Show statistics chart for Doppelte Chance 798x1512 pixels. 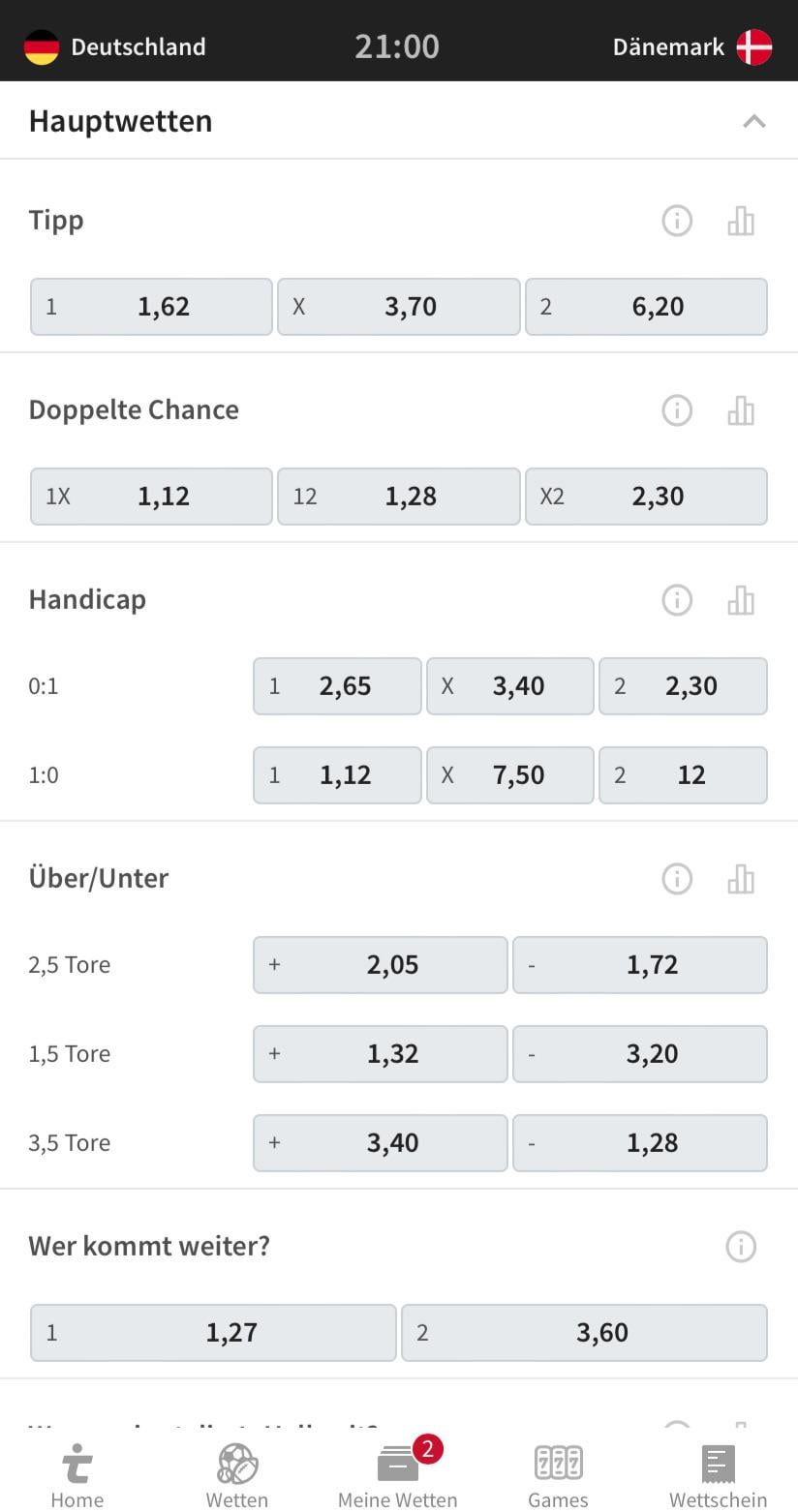tap(741, 410)
